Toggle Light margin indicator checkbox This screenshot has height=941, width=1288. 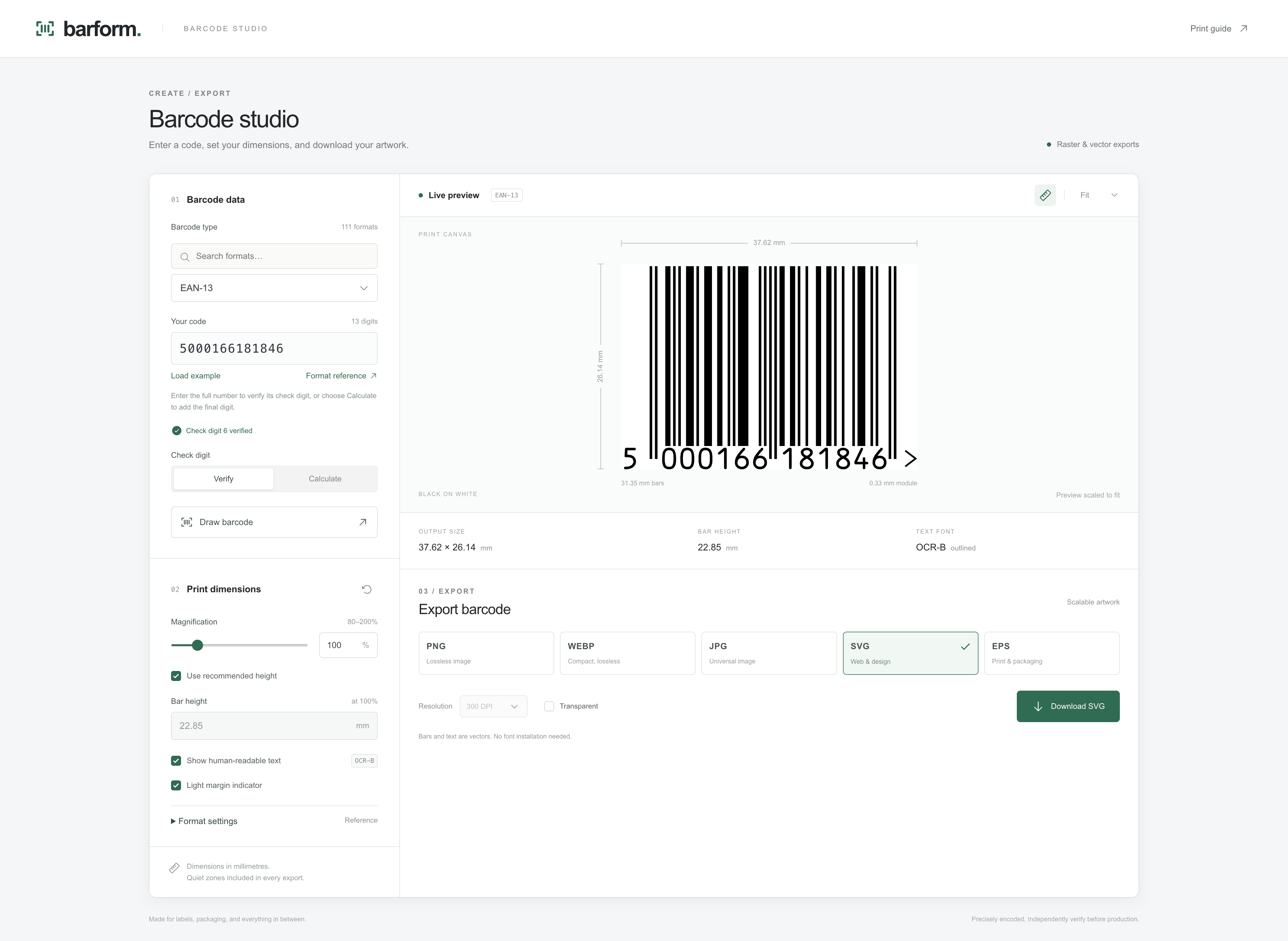[176, 785]
